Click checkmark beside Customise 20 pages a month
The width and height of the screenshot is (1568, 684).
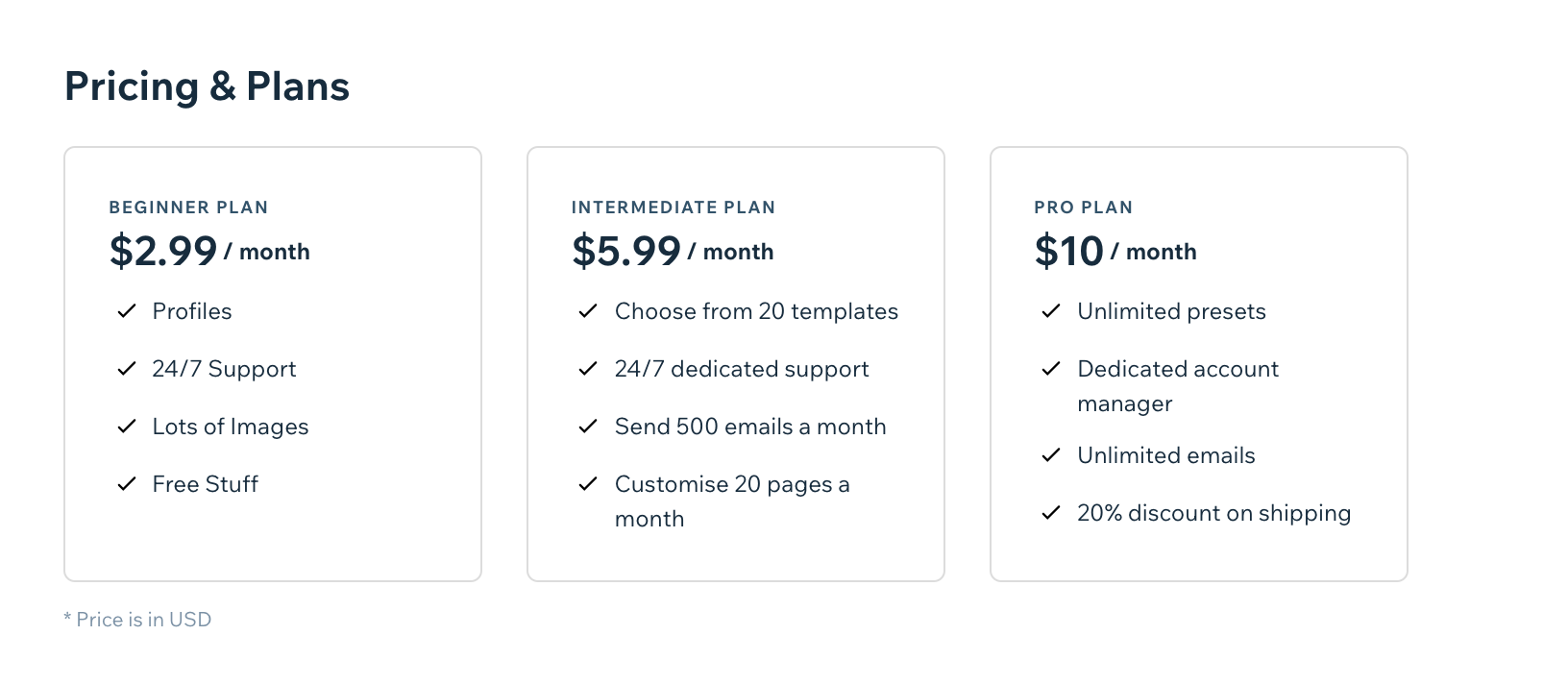[588, 484]
